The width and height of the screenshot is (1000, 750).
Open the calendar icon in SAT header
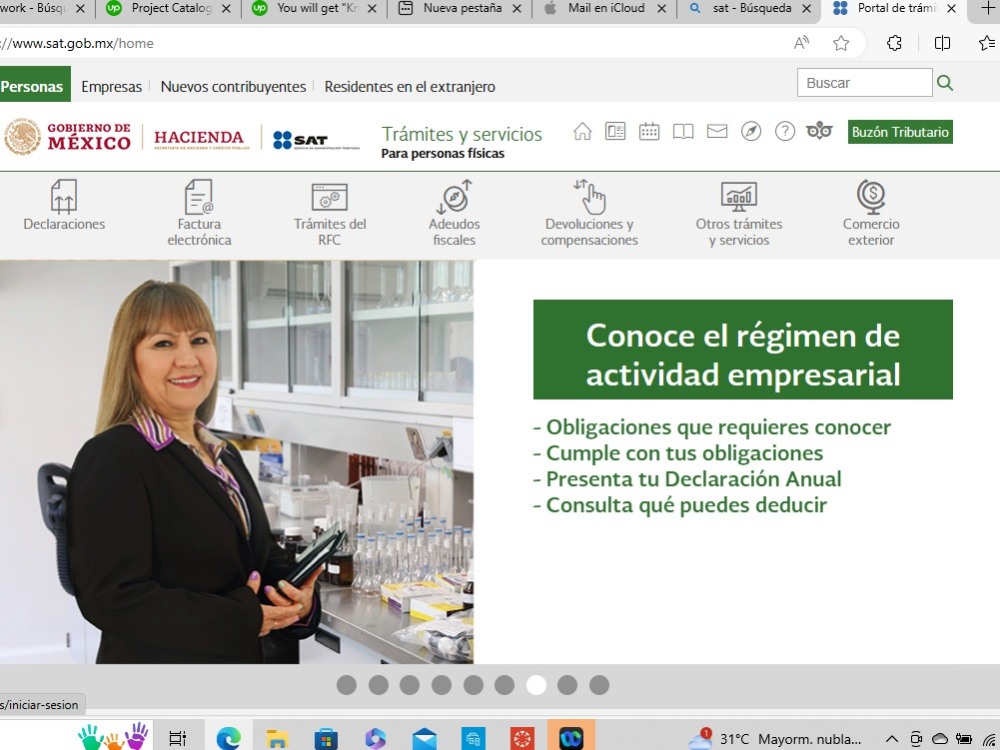click(649, 131)
